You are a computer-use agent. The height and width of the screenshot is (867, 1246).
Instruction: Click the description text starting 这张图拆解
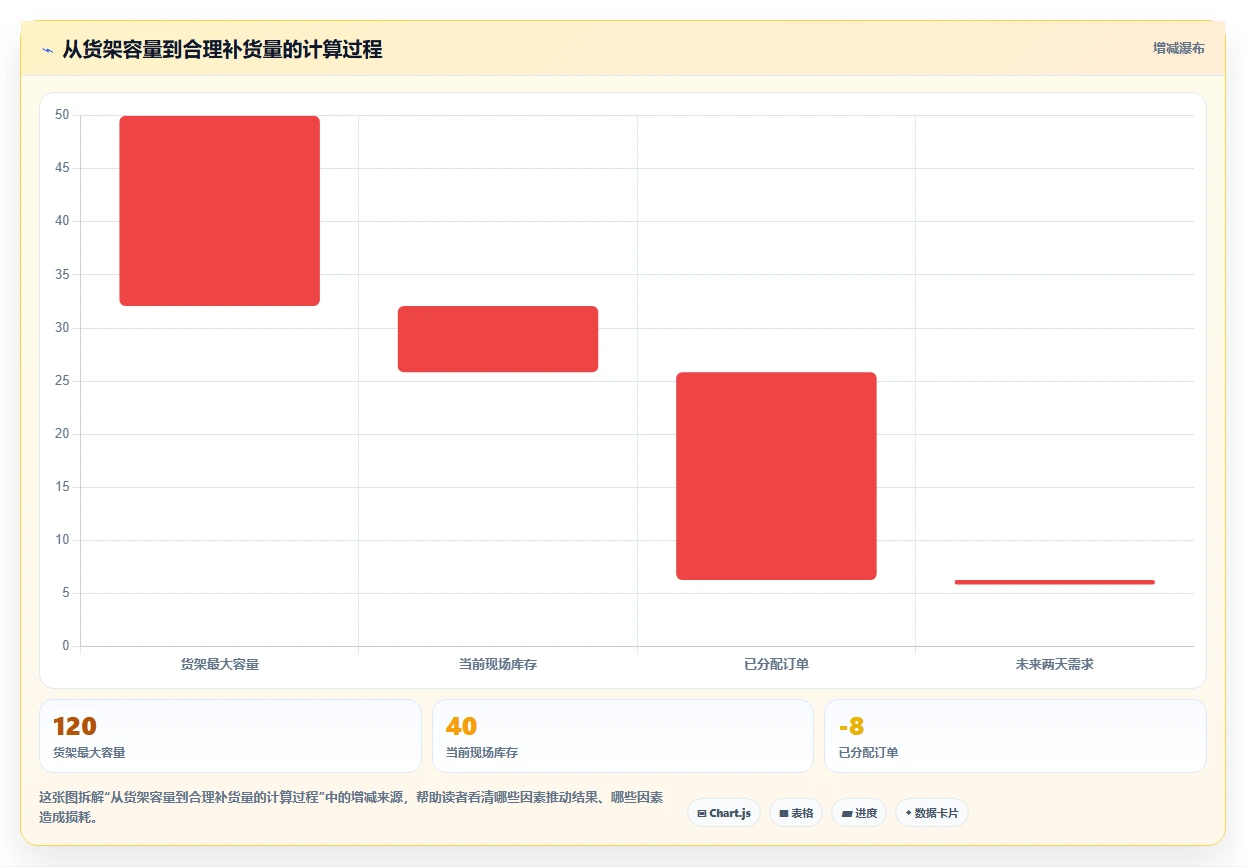pos(350,807)
